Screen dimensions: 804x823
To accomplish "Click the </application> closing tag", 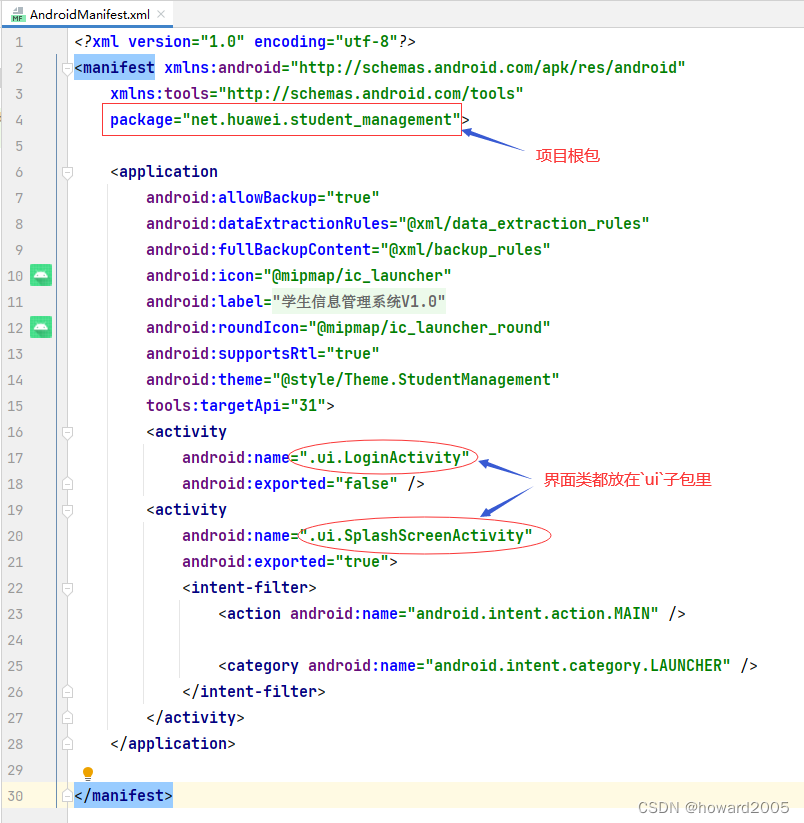I will (173, 744).
